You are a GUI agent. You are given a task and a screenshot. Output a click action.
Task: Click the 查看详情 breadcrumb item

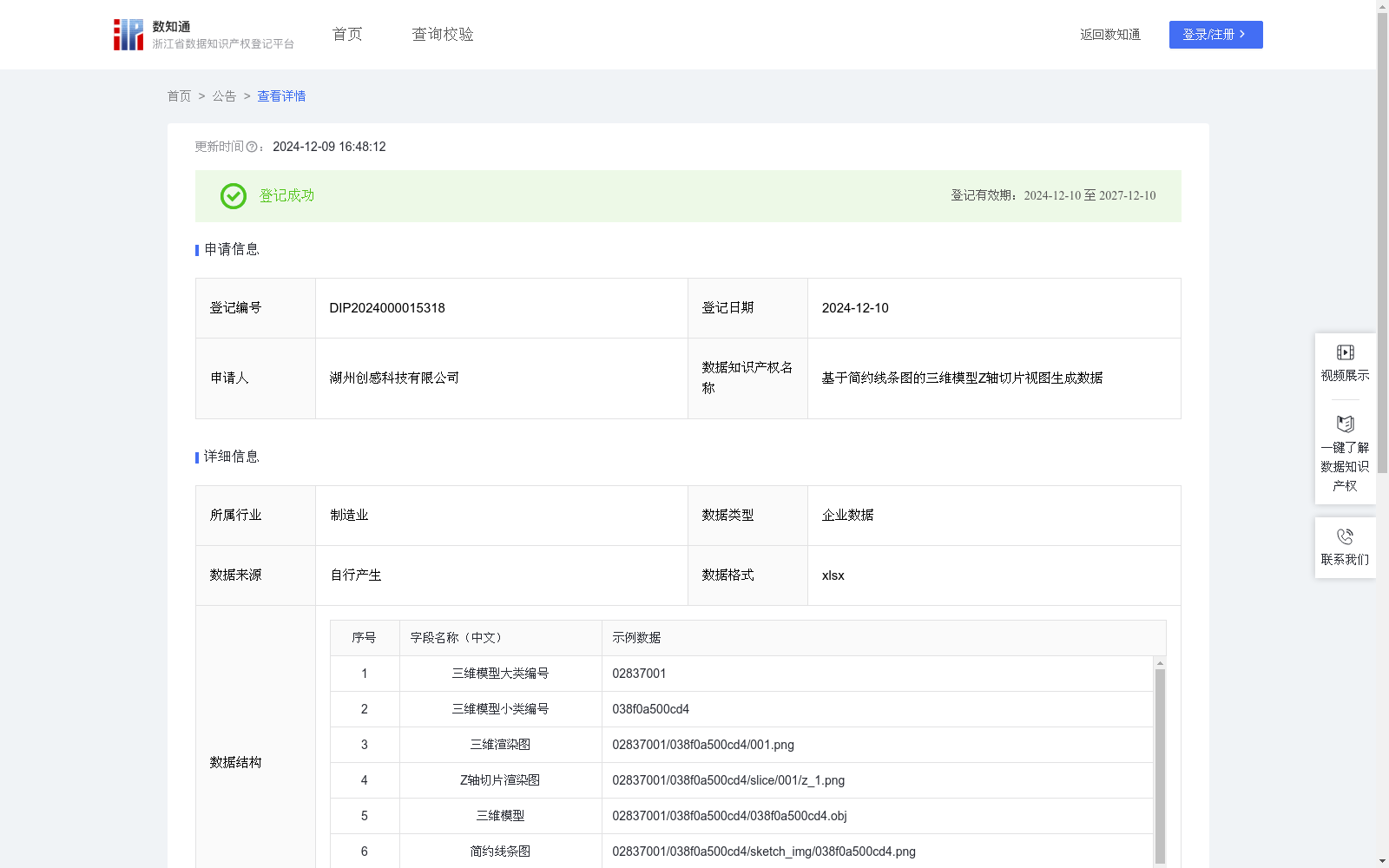[x=281, y=96]
